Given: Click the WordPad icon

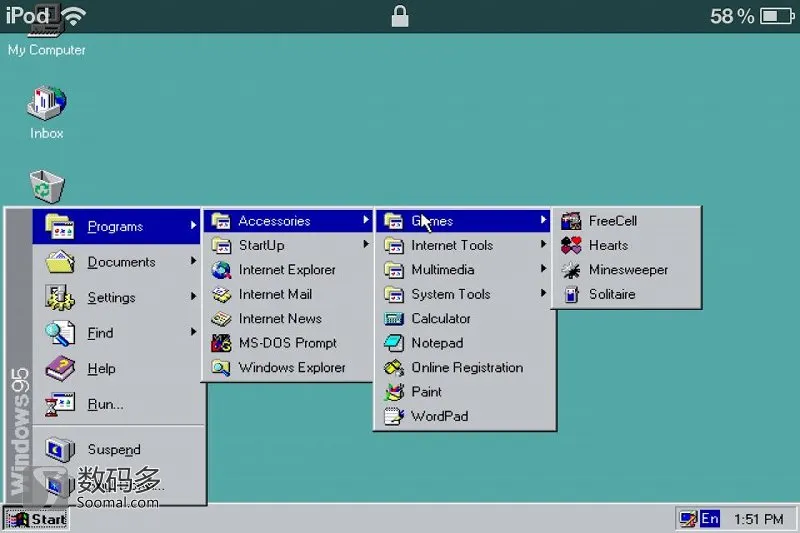Looking at the screenshot, I should (394, 416).
